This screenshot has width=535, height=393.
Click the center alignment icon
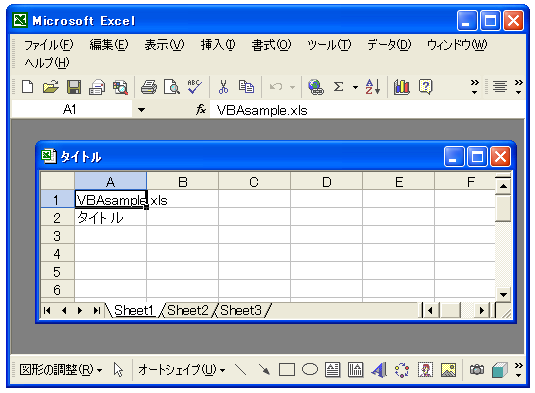click(500, 87)
